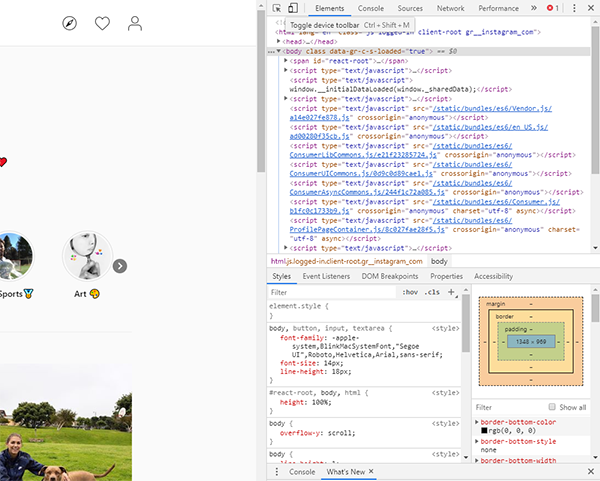Click the height: 100% declaration
Screen dimensions: 600x481
tap(306, 402)
